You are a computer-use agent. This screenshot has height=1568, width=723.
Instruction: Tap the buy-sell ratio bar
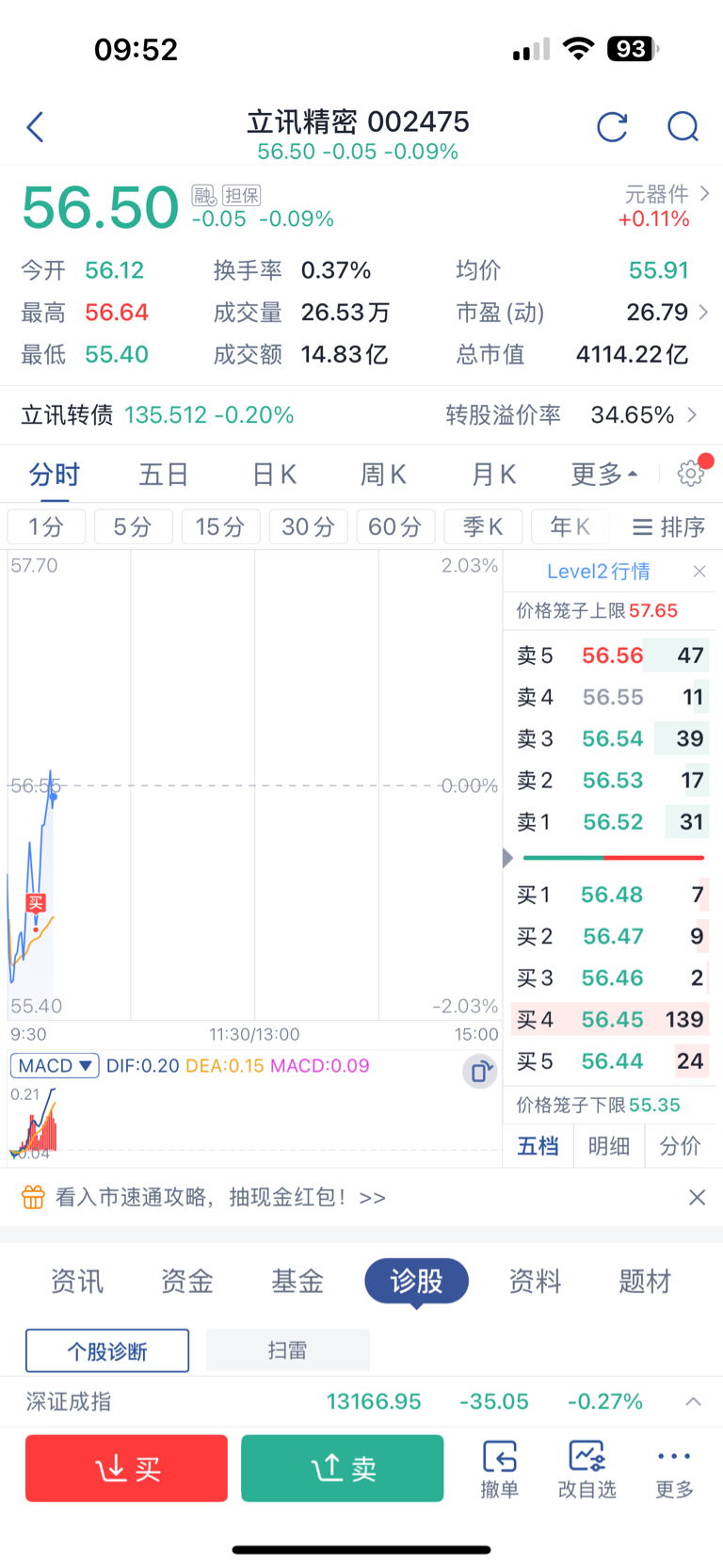point(614,858)
